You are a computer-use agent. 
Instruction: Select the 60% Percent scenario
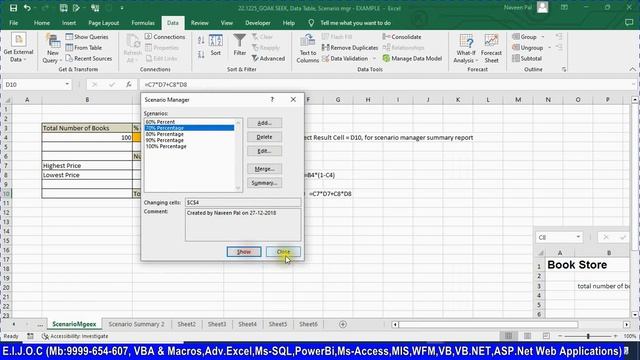(x=189, y=122)
